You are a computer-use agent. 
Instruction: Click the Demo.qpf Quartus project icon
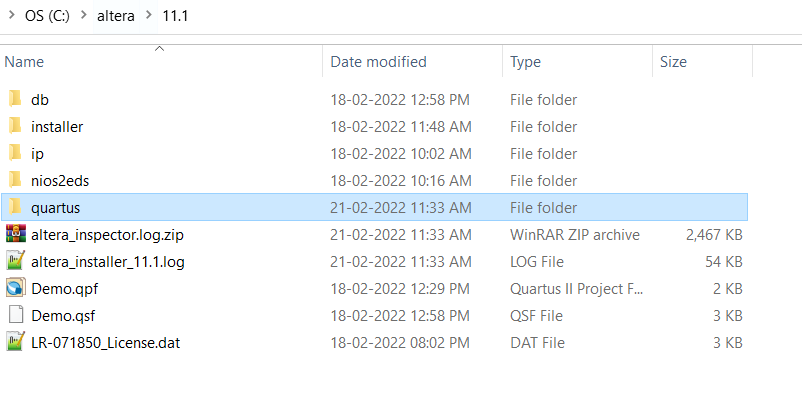[15, 289]
